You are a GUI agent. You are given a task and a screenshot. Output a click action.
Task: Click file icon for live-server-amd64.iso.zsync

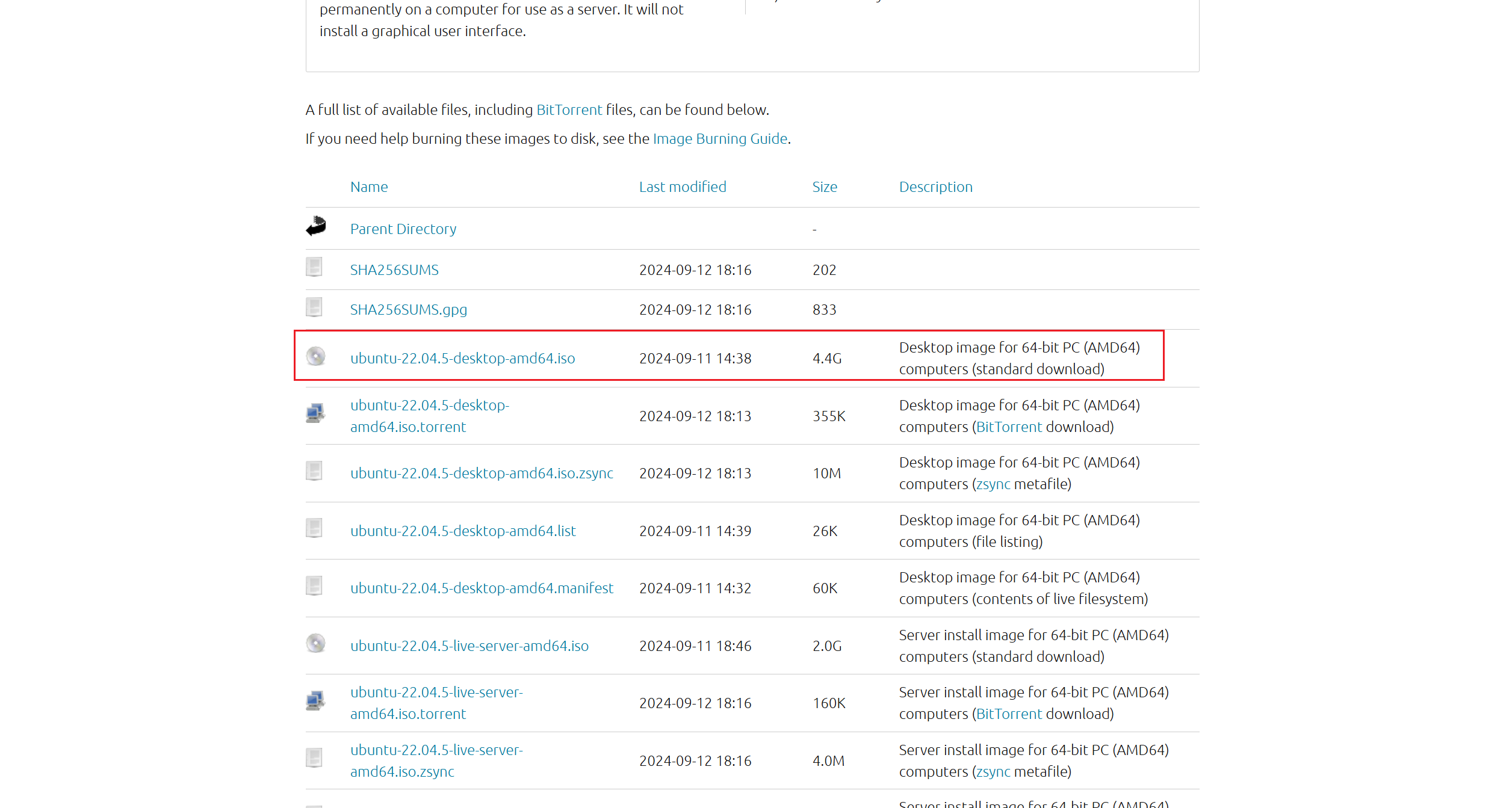314,758
